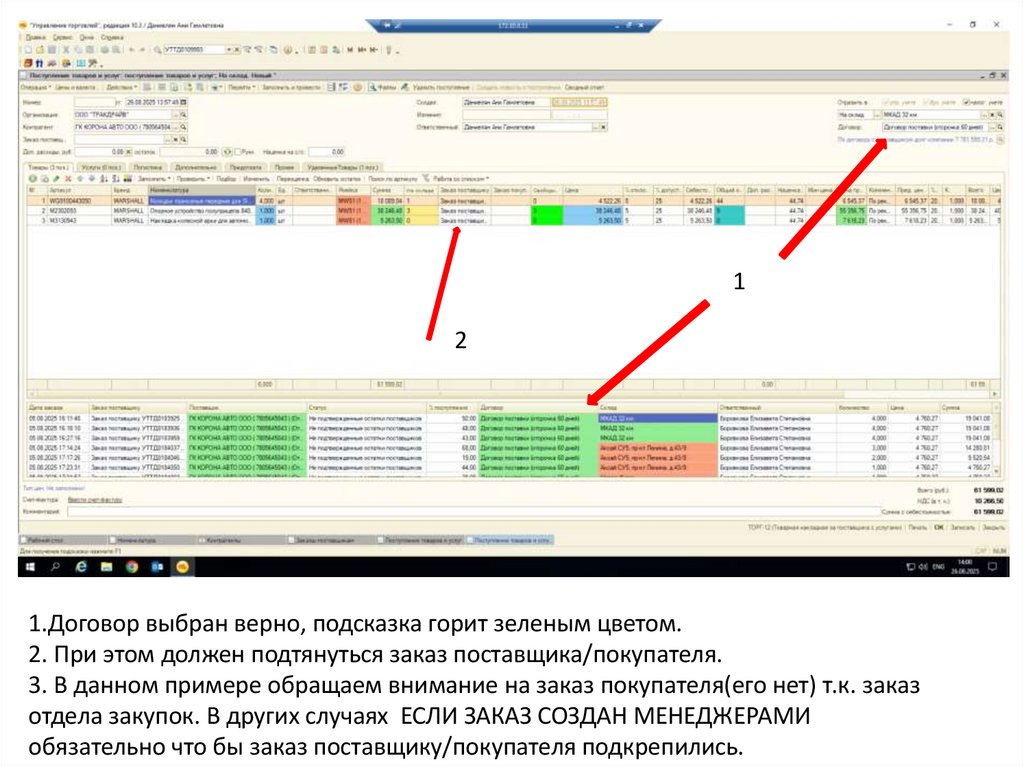The height and width of the screenshot is (767, 1024).
Task: Select table row with article M3130943
Action: coord(513,221)
